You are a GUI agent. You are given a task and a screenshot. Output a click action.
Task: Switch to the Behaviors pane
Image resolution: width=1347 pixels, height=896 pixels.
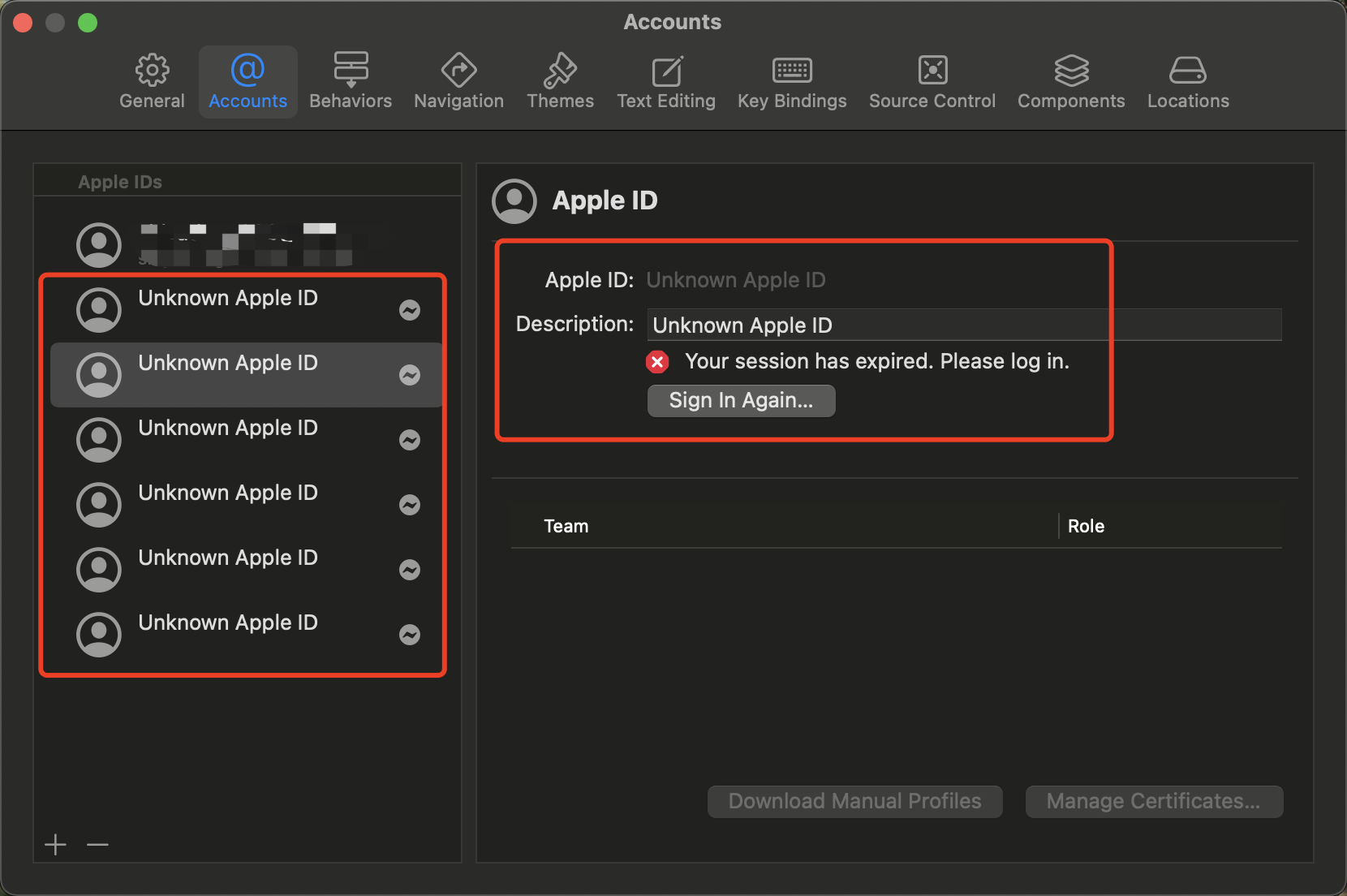(x=351, y=82)
